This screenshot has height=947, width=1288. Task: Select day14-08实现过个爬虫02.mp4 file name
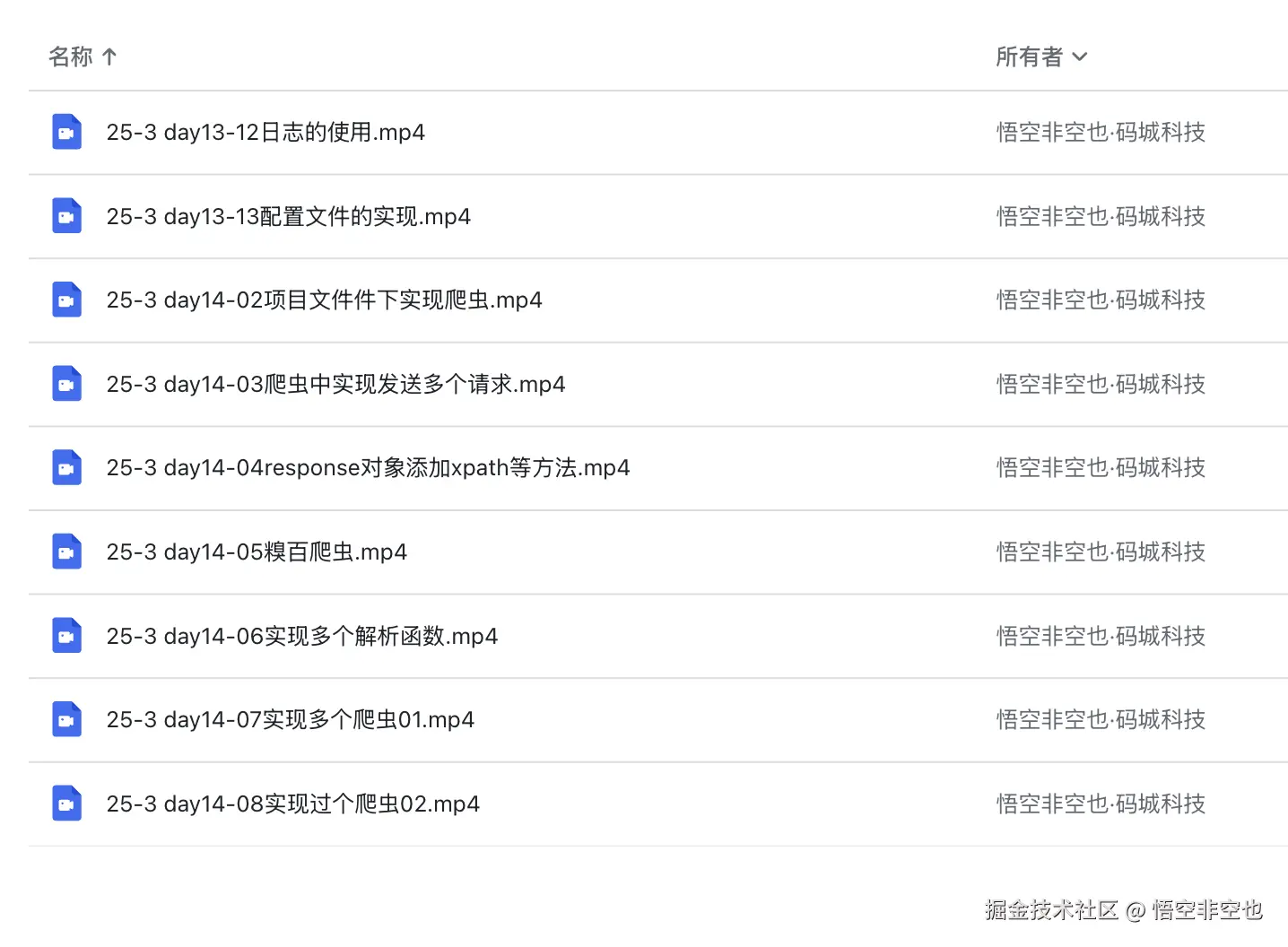pyautogui.click(x=292, y=804)
